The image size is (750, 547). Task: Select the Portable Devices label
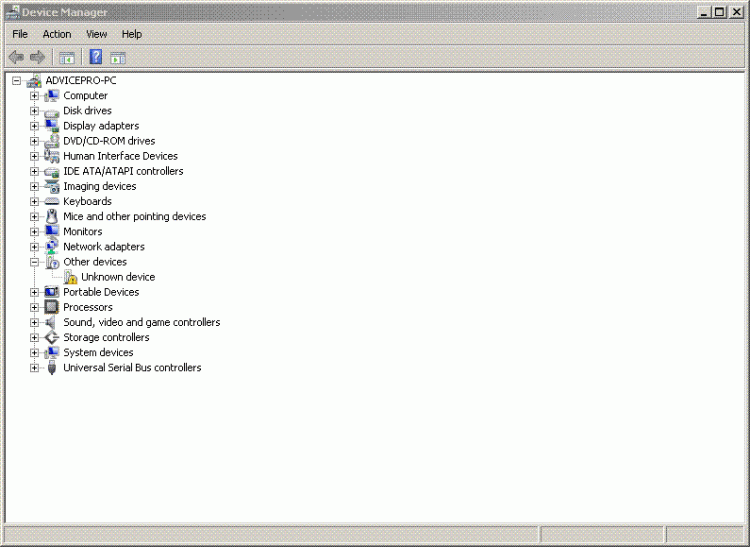(101, 292)
